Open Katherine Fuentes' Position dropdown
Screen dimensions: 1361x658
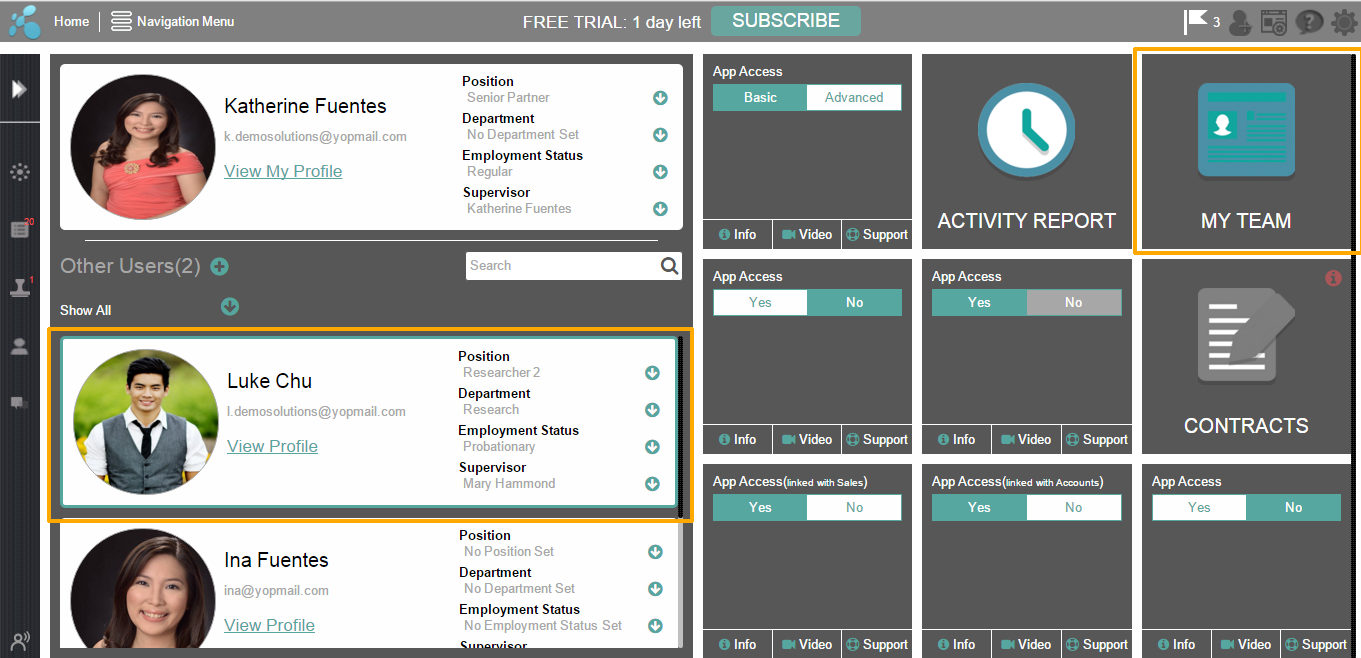point(660,98)
